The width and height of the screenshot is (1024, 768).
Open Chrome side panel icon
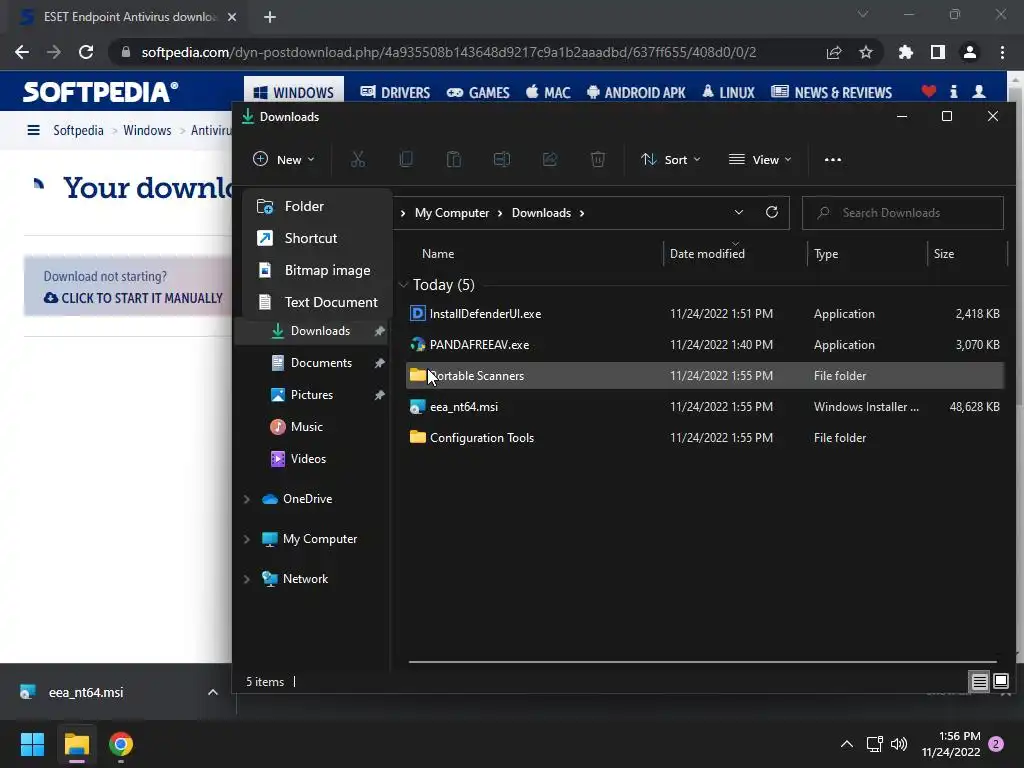(938, 52)
